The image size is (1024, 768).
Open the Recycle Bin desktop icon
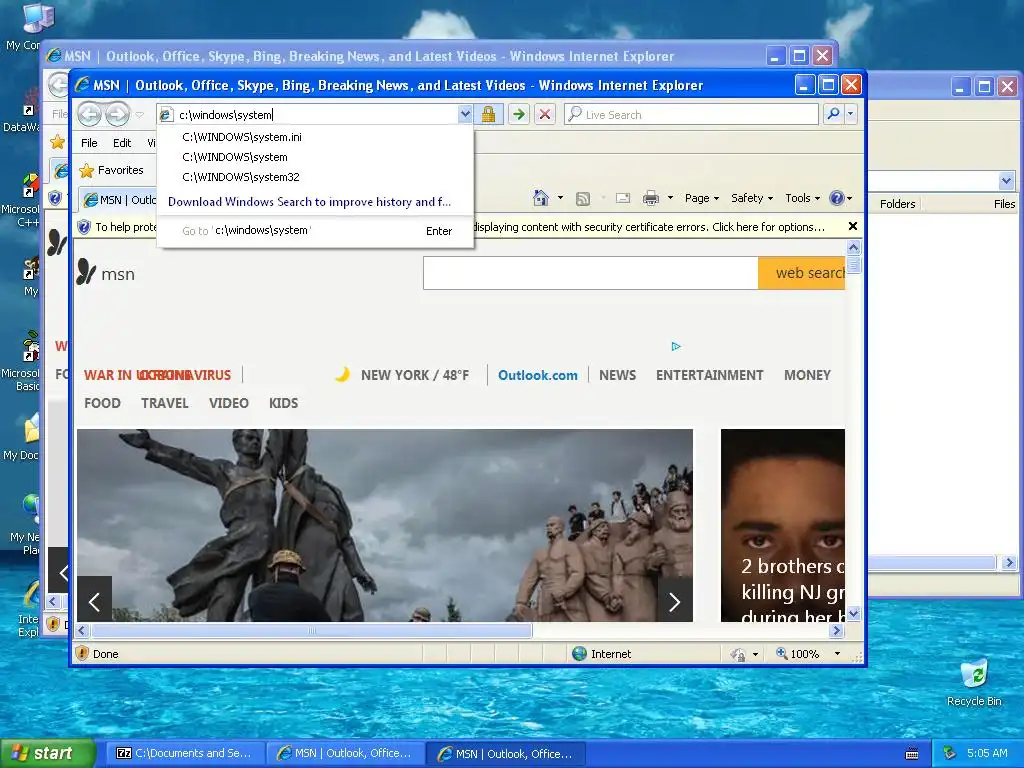[974, 682]
